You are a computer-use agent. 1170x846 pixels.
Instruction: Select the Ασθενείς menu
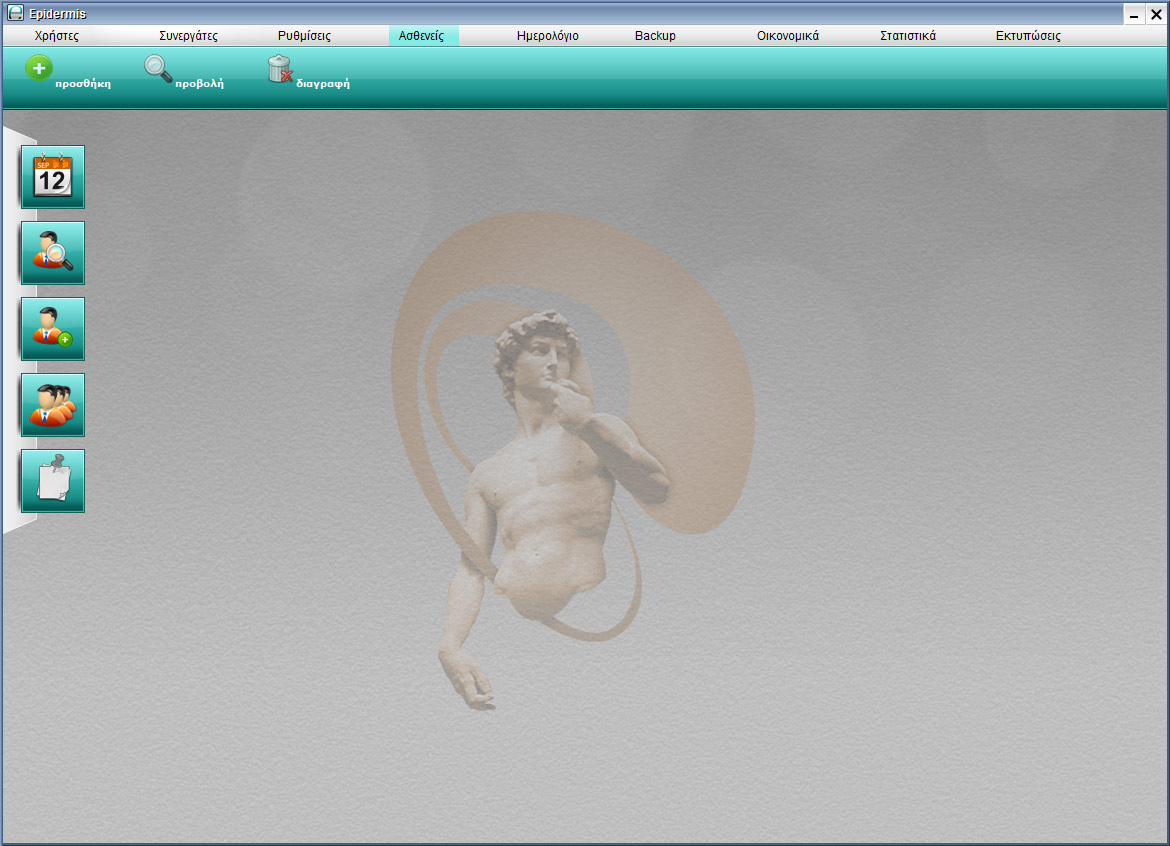point(422,36)
